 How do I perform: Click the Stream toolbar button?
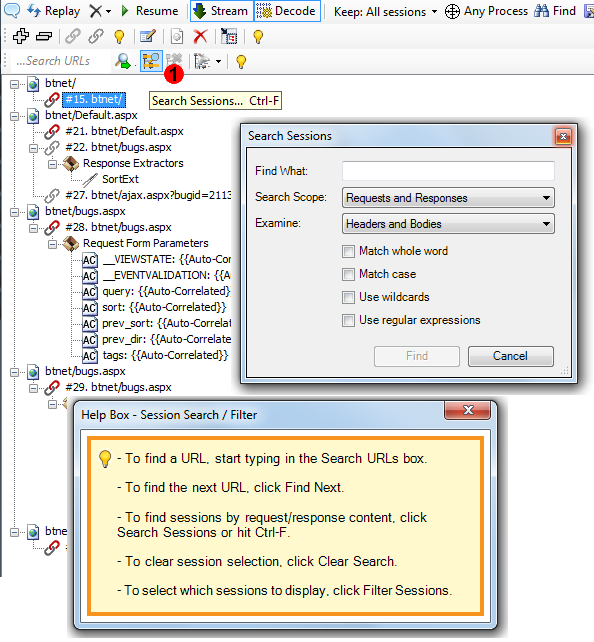click(221, 11)
